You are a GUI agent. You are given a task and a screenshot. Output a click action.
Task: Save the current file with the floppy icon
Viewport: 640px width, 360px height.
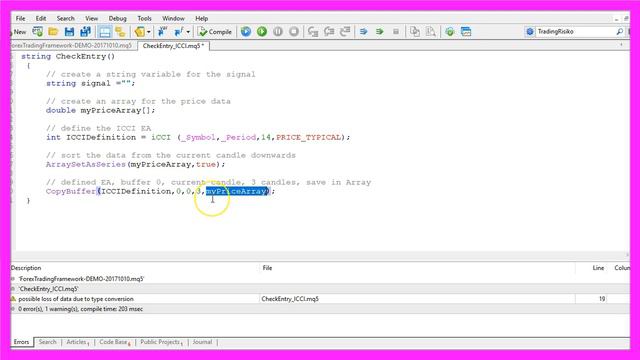click(x=69, y=31)
